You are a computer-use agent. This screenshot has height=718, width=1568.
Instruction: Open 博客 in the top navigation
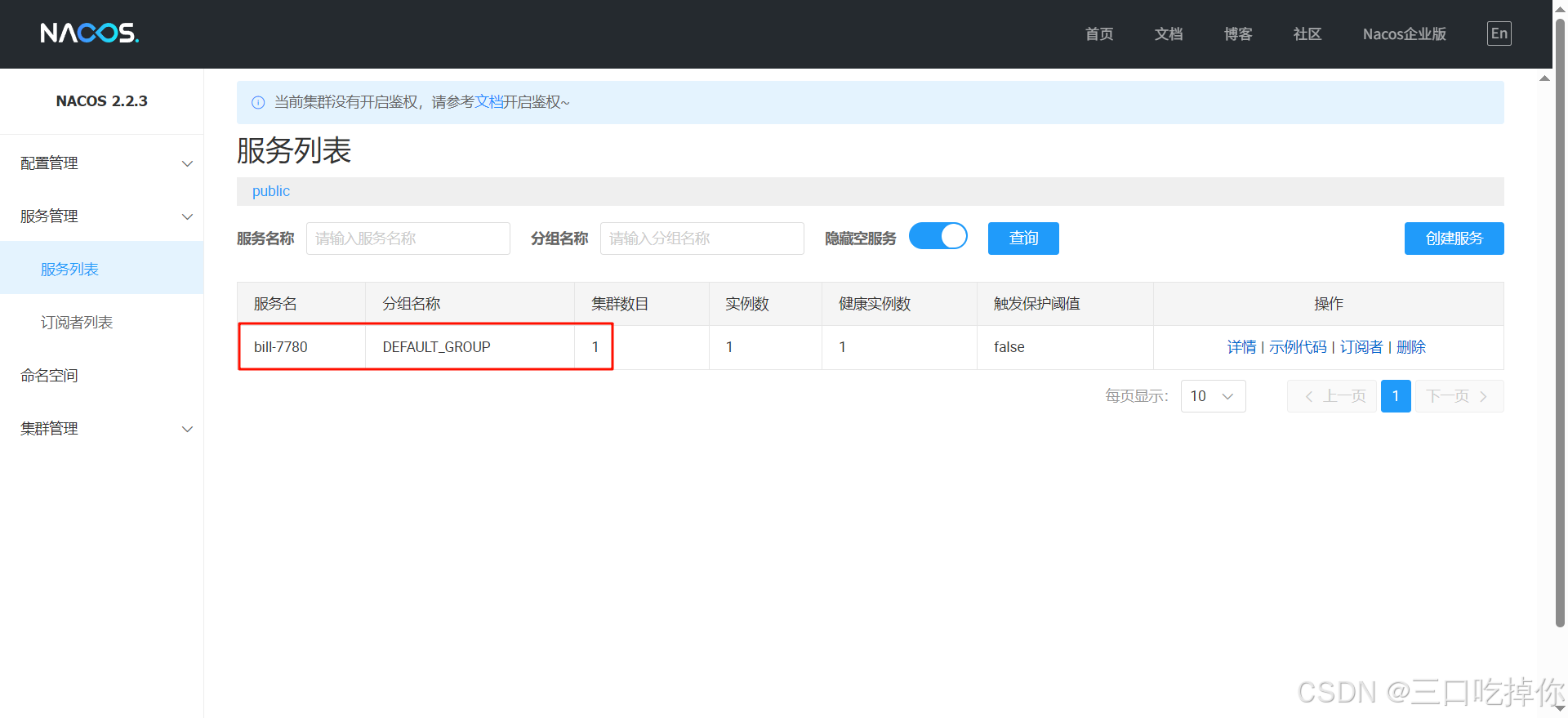click(x=1238, y=34)
